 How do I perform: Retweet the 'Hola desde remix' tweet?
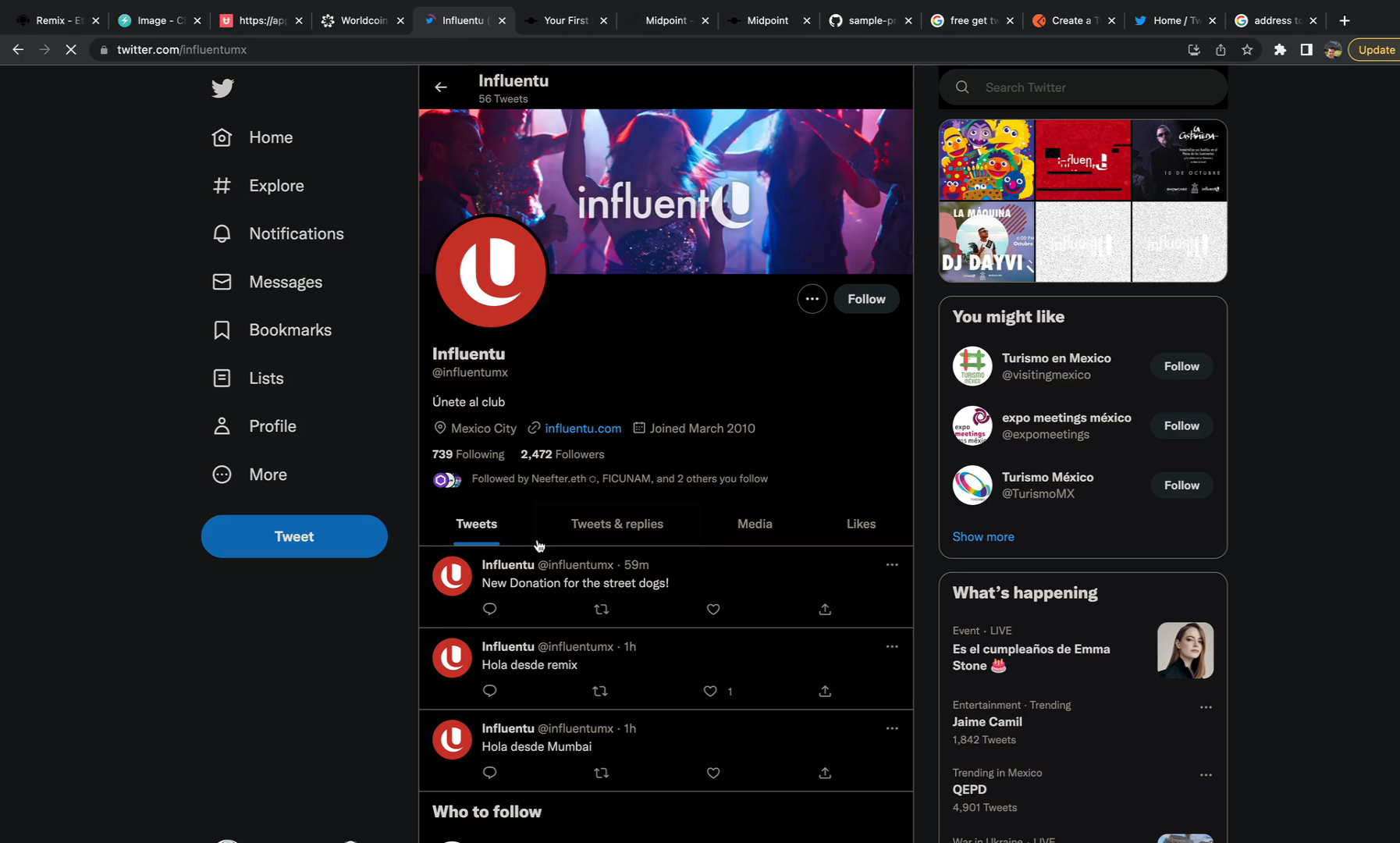click(600, 691)
